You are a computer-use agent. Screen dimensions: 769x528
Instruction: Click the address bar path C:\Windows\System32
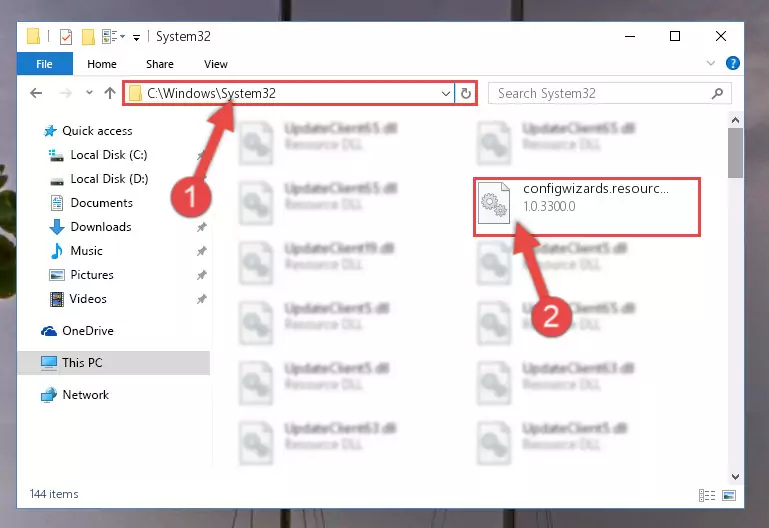tap(211, 93)
